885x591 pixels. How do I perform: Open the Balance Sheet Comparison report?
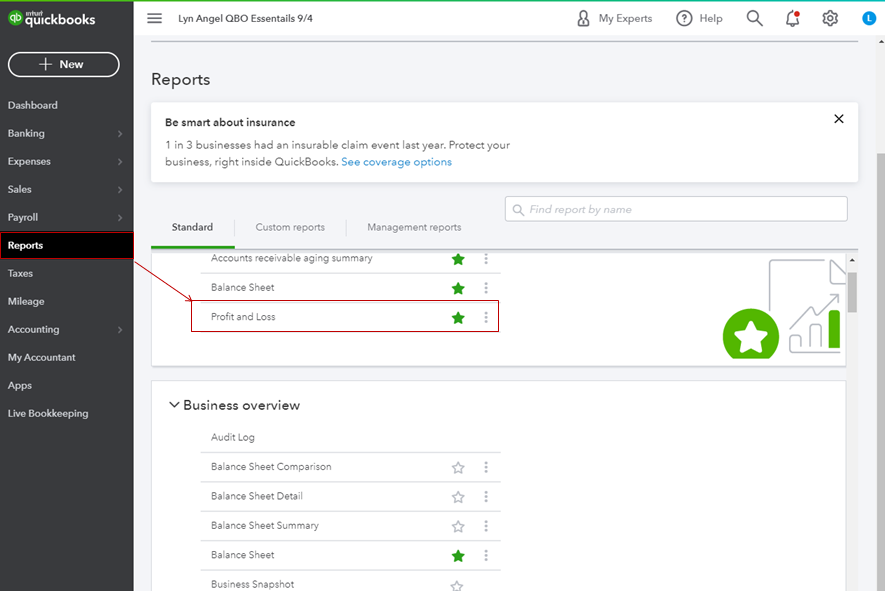(271, 466)
